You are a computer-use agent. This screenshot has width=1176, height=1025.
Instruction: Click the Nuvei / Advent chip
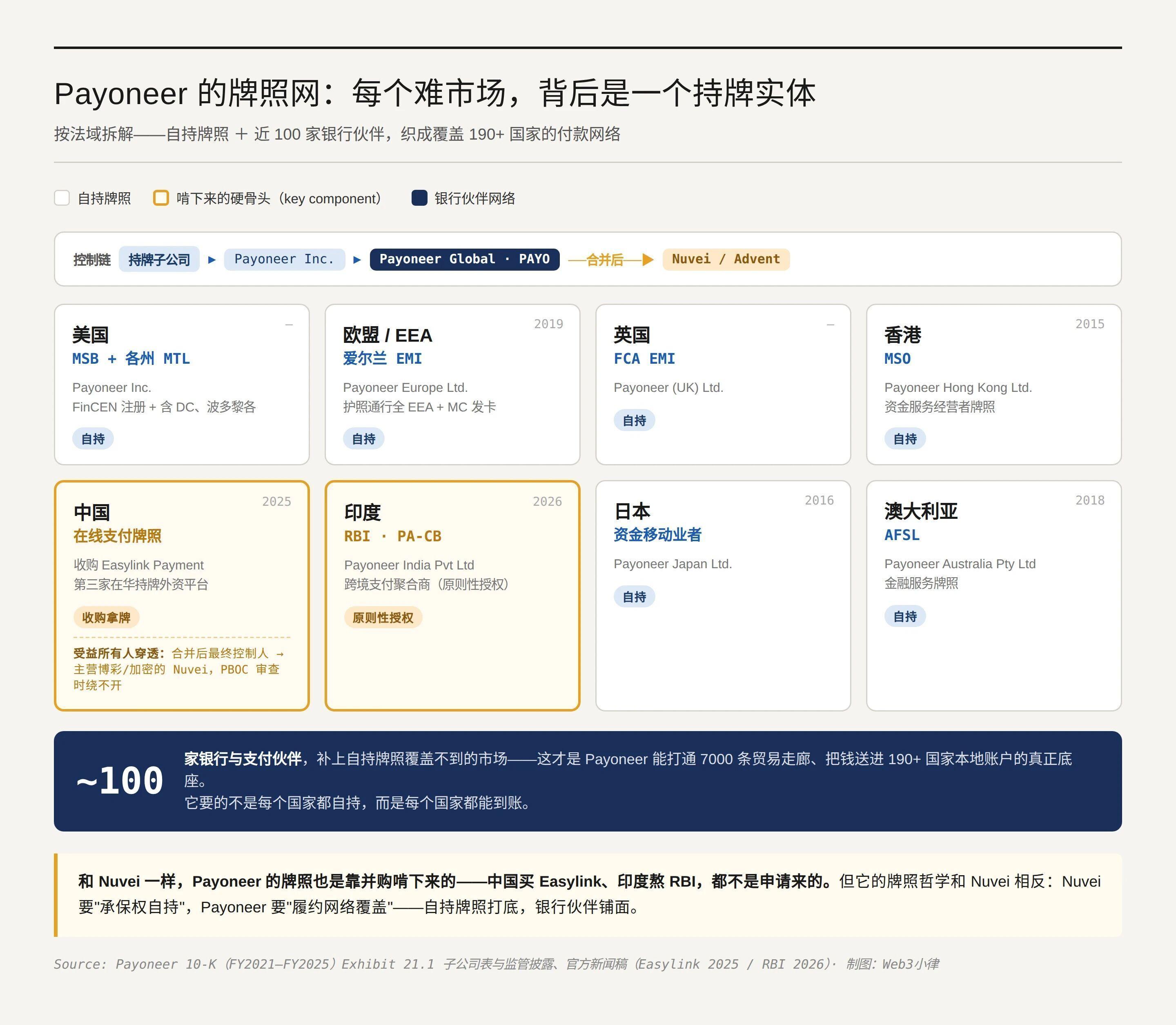[x=726, y=259]
